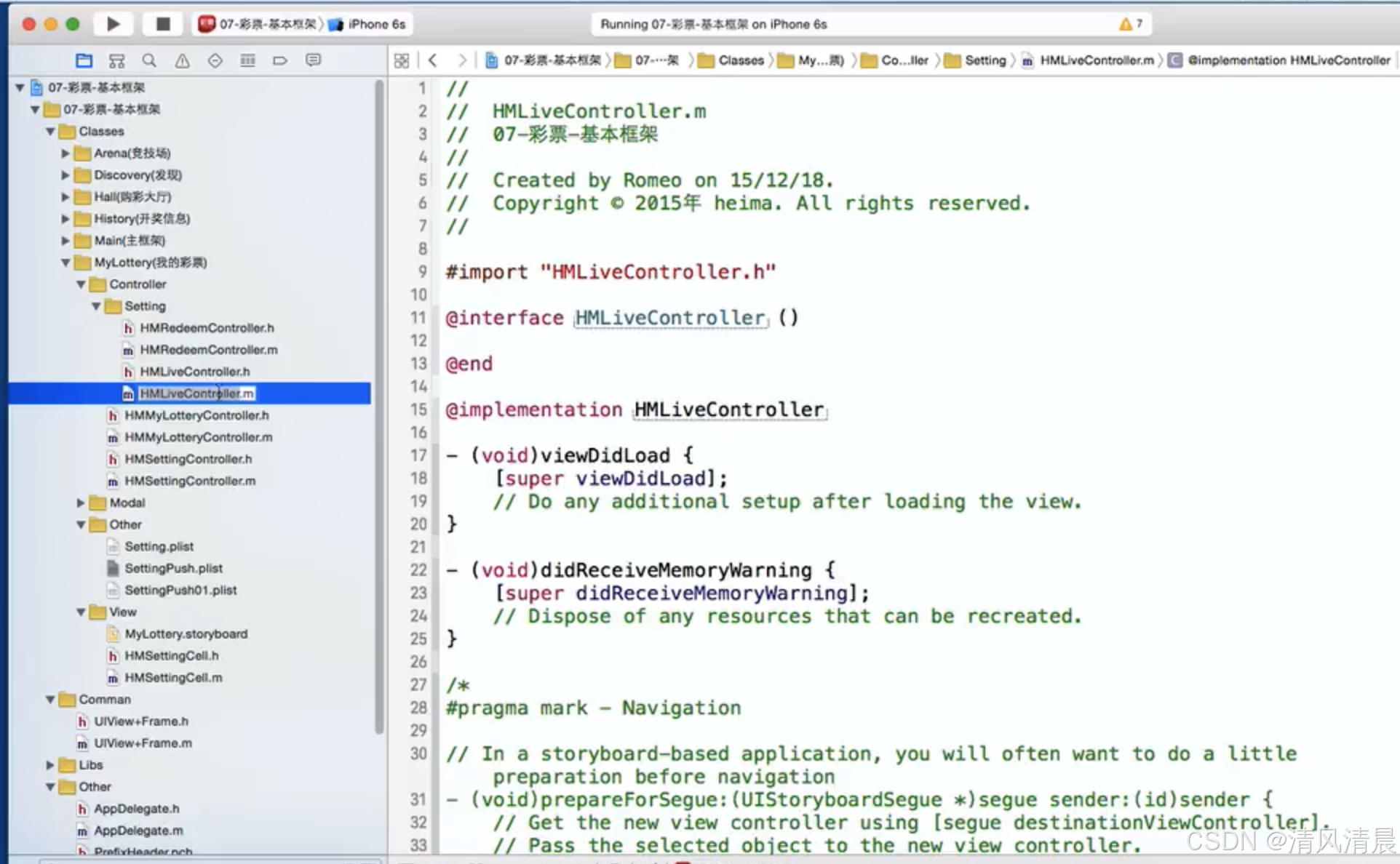
Task: Select the 07 scheme in toolbar
Action: [260, 24]
